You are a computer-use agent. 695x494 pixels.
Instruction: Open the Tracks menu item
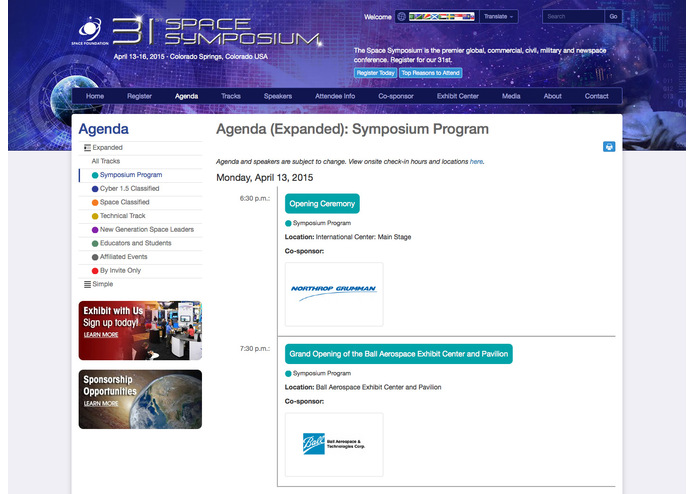[x=230, y=96]
